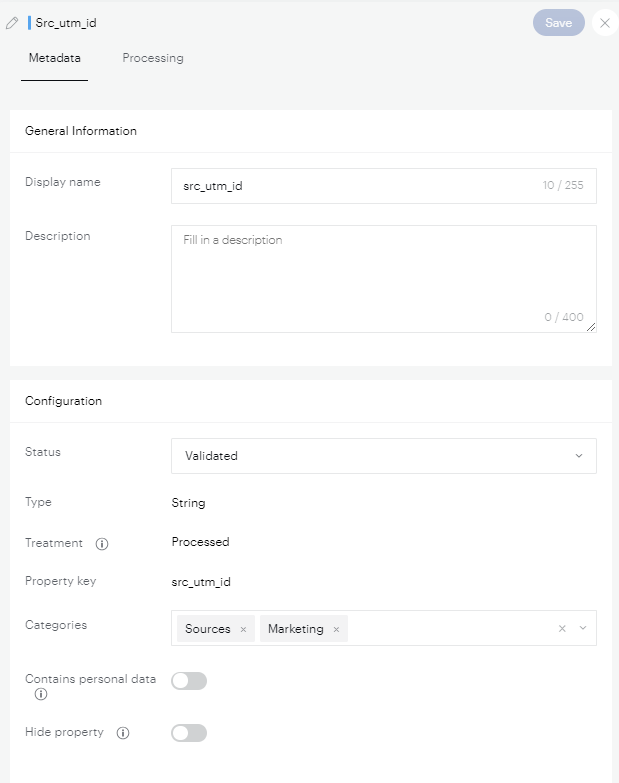Close the property panel with the X icon
Viewport: 619px width, 783px height.
(x=604, y=23)
